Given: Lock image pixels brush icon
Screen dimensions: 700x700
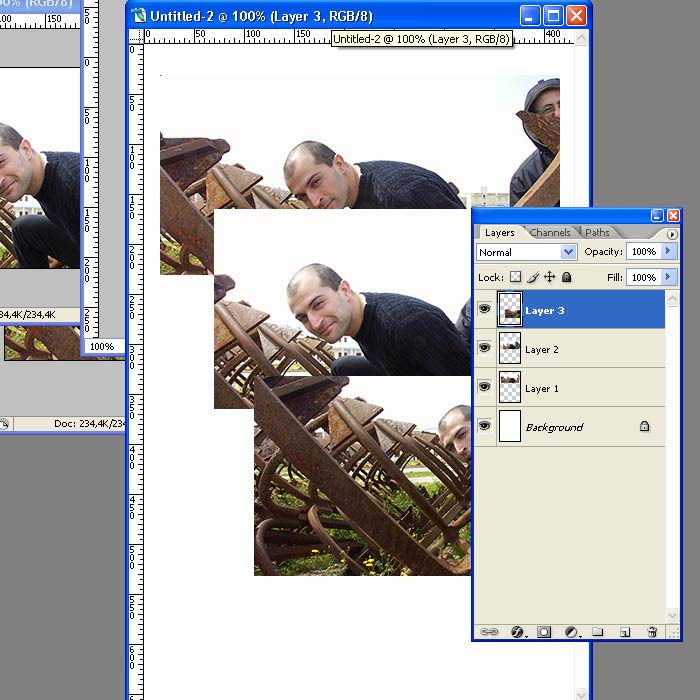Looking at the screenshot, I should 533,277.
